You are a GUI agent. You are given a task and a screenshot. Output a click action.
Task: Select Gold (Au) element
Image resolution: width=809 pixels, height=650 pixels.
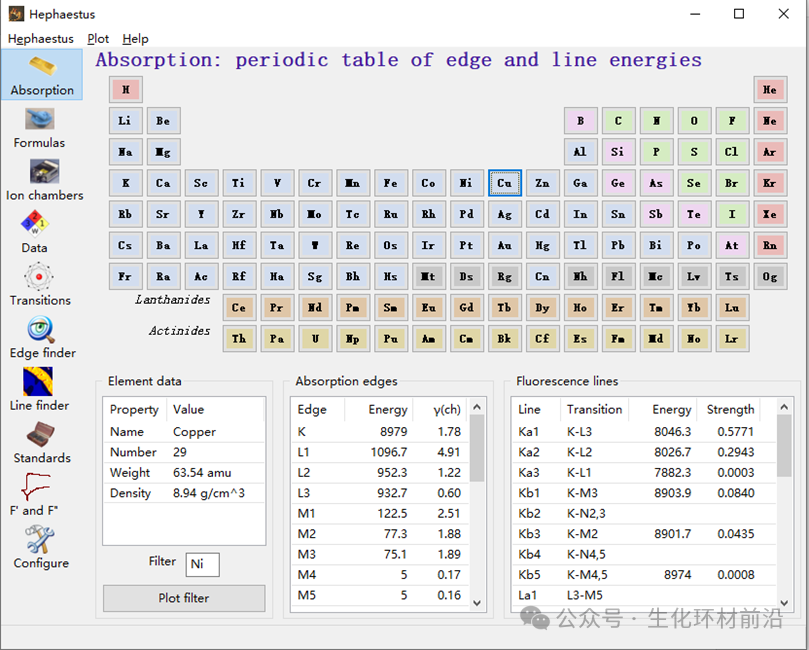pyautogui.click(x=505, y=246)
